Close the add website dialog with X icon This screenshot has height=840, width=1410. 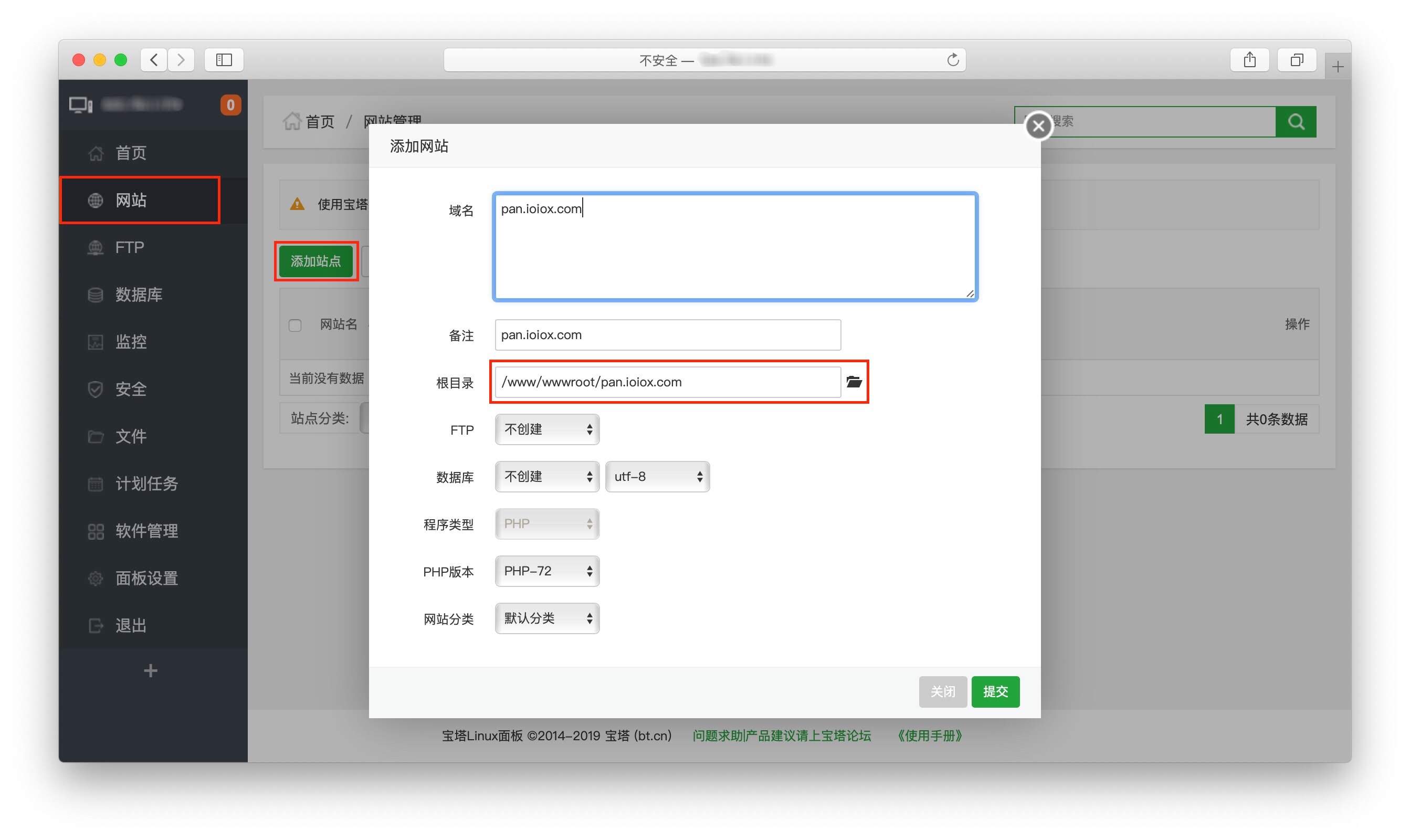[1038, 125]
